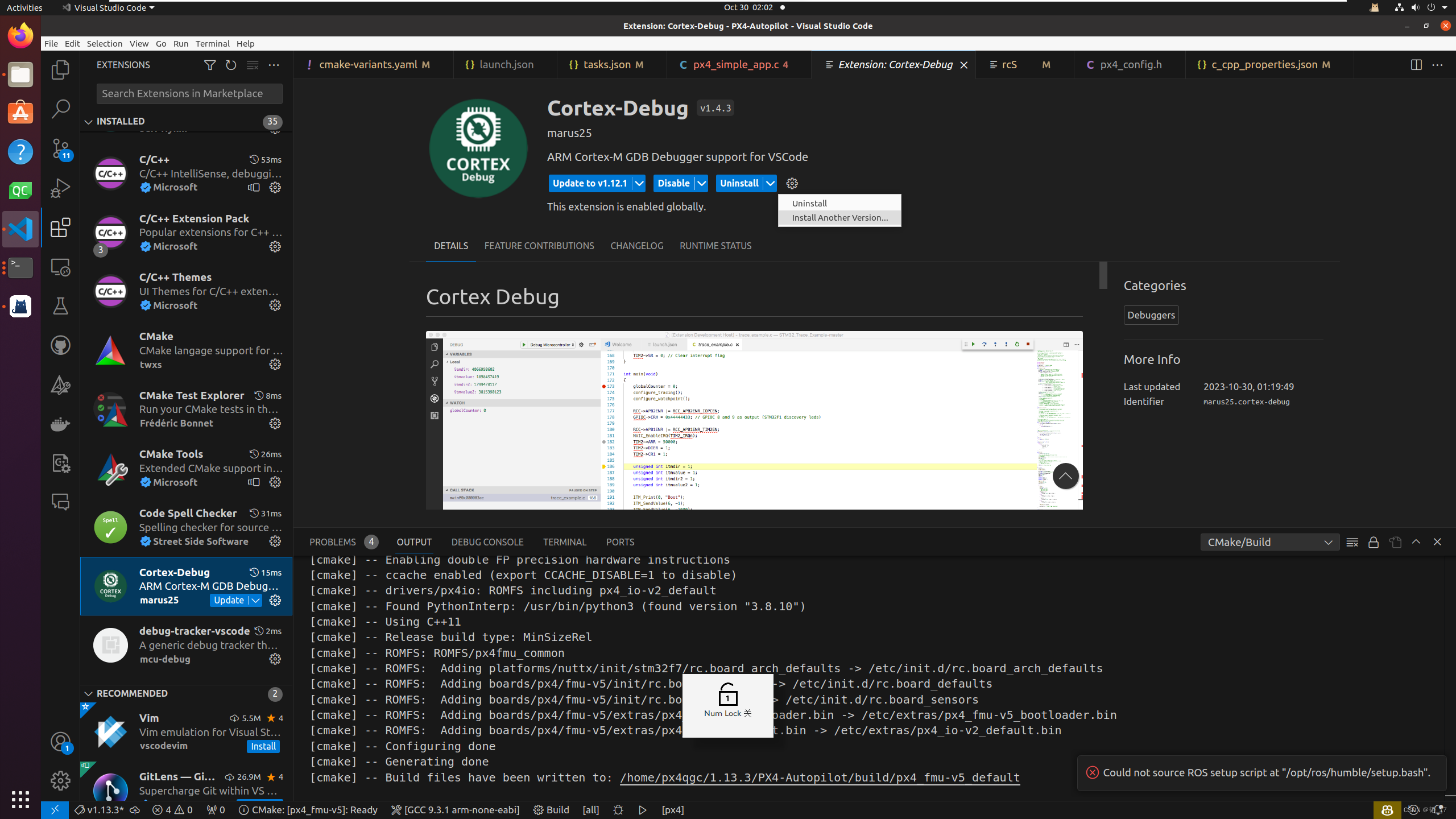Viewport: 1456px width, 819px height.
Task: Open Firefox from the Ubuntu dock
Action: point(20,36)
